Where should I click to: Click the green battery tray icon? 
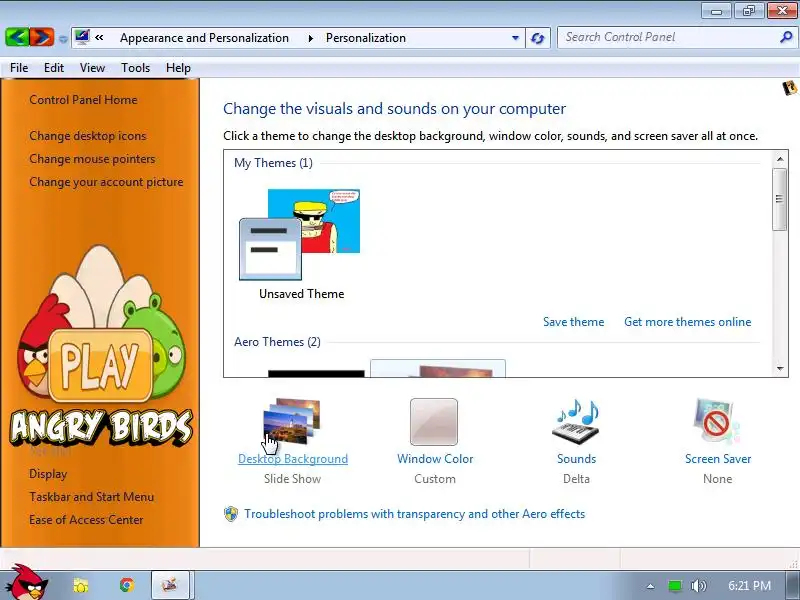click(x=674, y=586)
